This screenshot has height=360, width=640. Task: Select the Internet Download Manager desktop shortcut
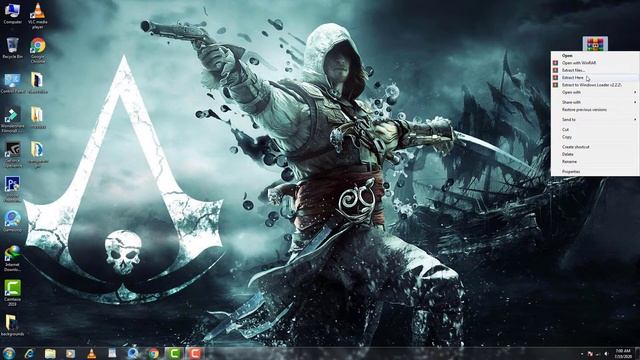pyautogui.click(x=12, y=258)
